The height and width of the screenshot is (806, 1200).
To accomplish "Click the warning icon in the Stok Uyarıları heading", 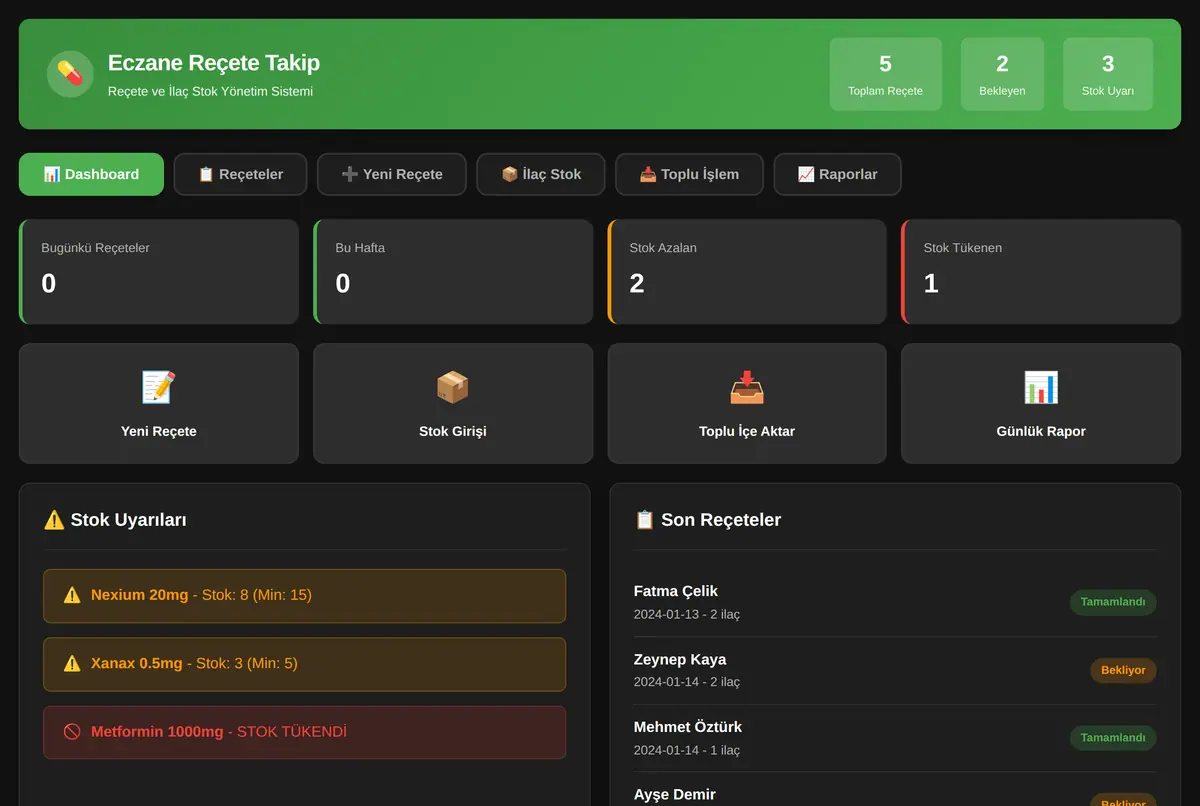I will coord(54,519).
